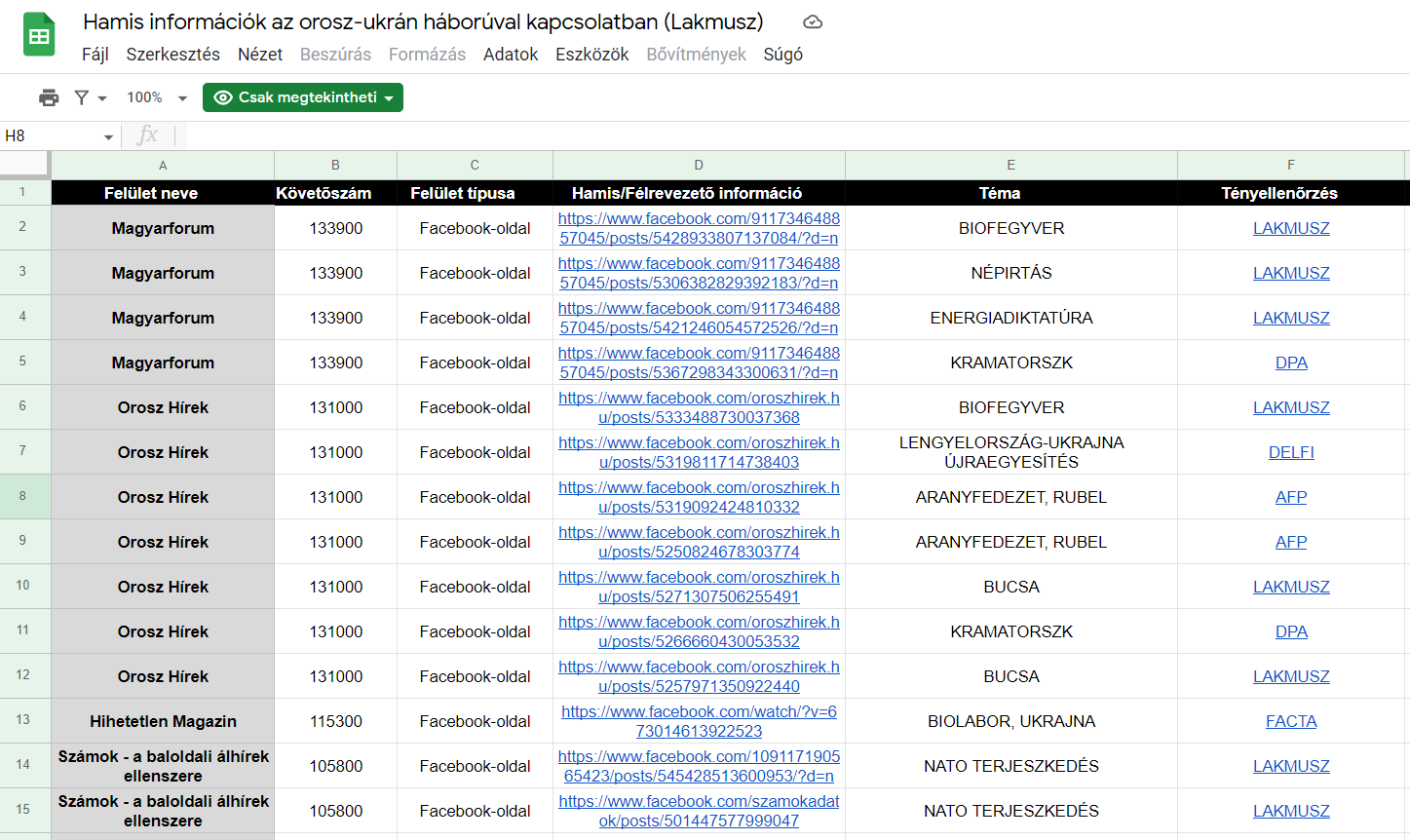The width and height of the screenshot is (1410, 840).
Task: Click the document title text
Action: (x=423, y=21)
